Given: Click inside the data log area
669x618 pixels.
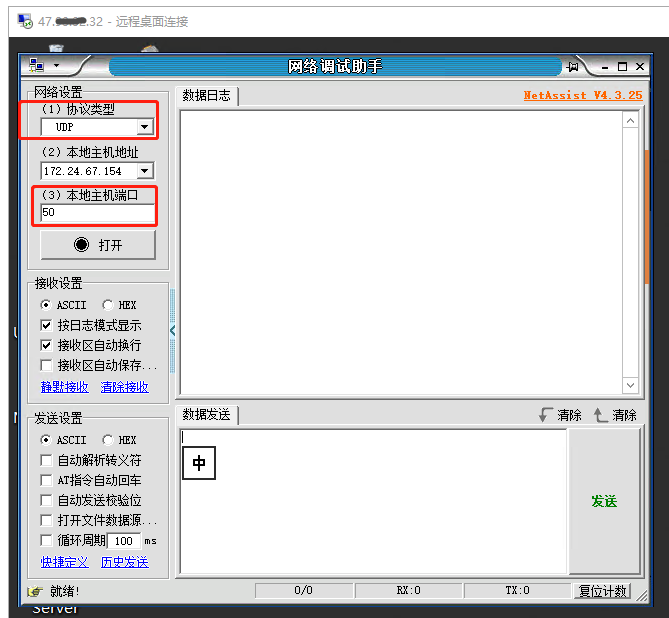Looking at the screenshot, I should (x=401, y=253).
